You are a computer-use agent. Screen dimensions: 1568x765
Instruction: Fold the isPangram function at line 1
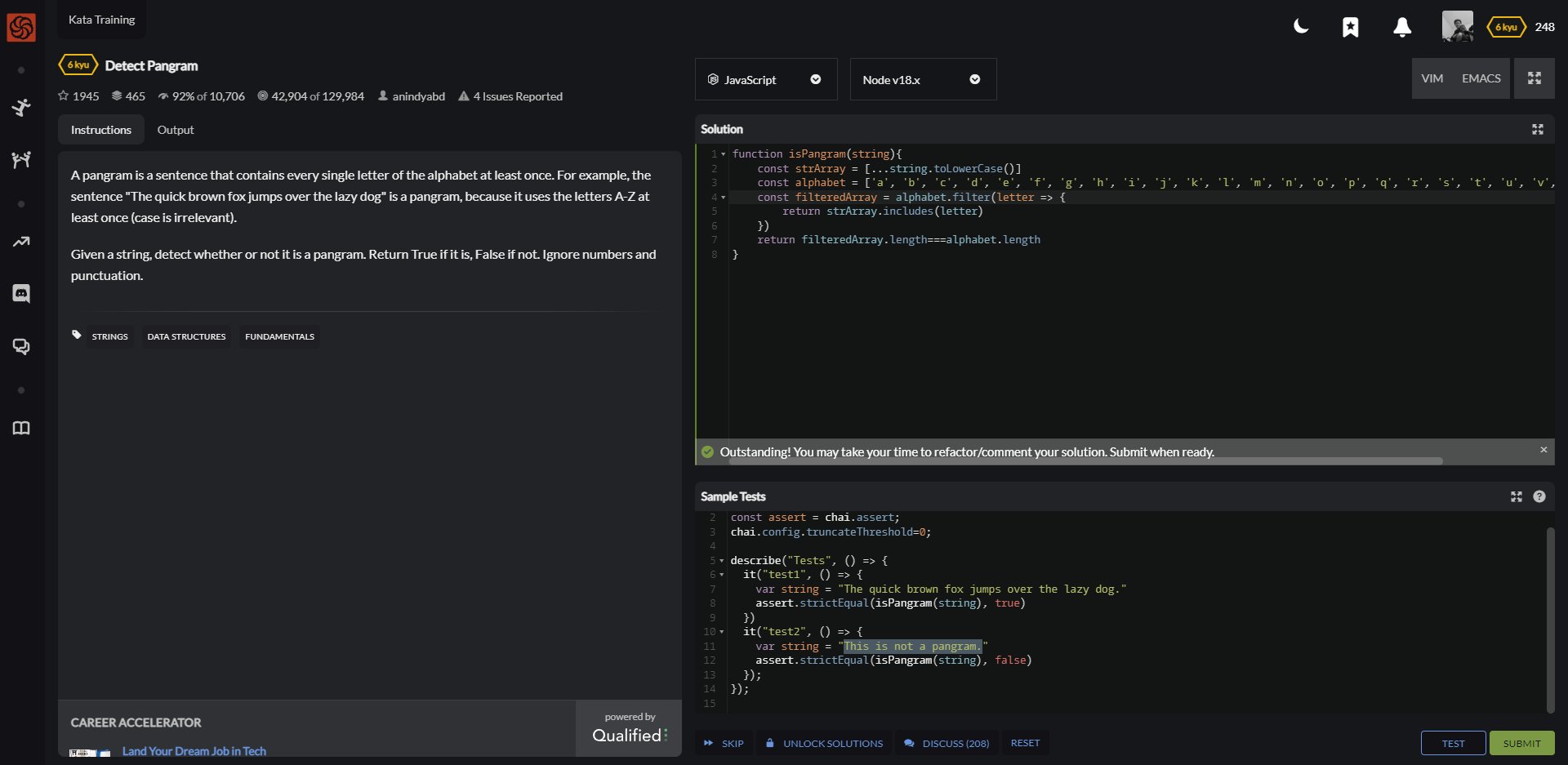tap(724, 154)
